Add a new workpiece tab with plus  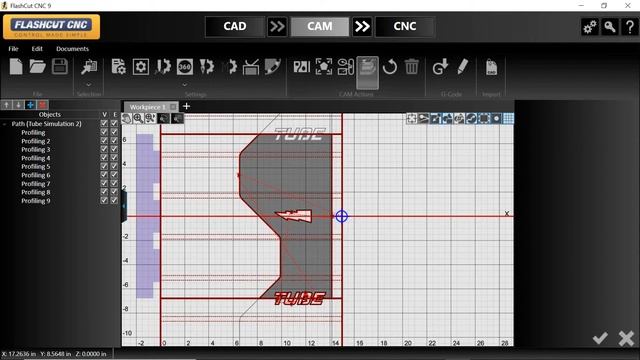(x=187, y=107)
